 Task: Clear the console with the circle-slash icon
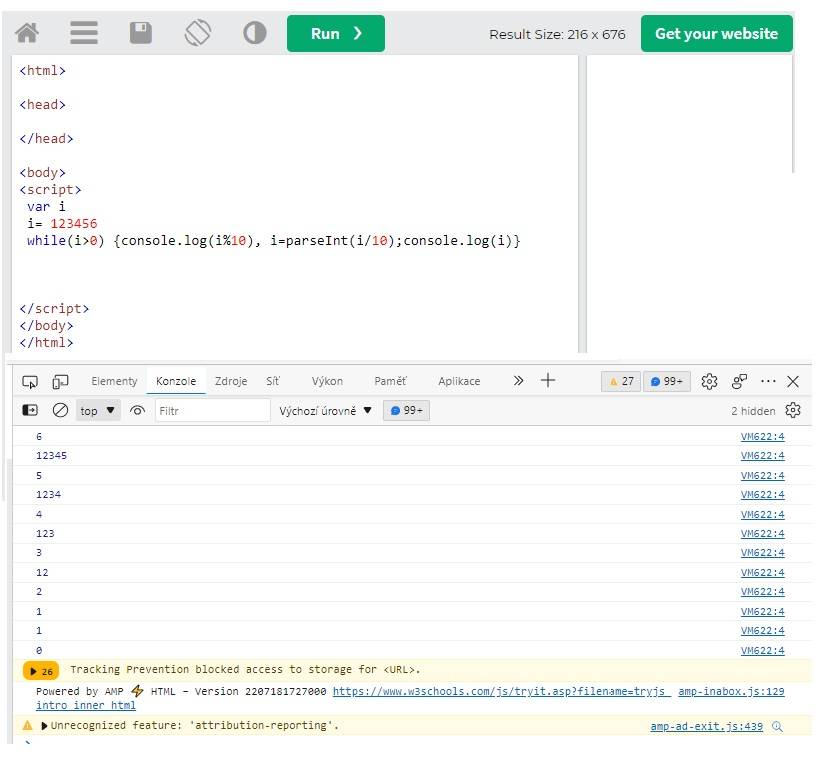click(x=60, y=410)
